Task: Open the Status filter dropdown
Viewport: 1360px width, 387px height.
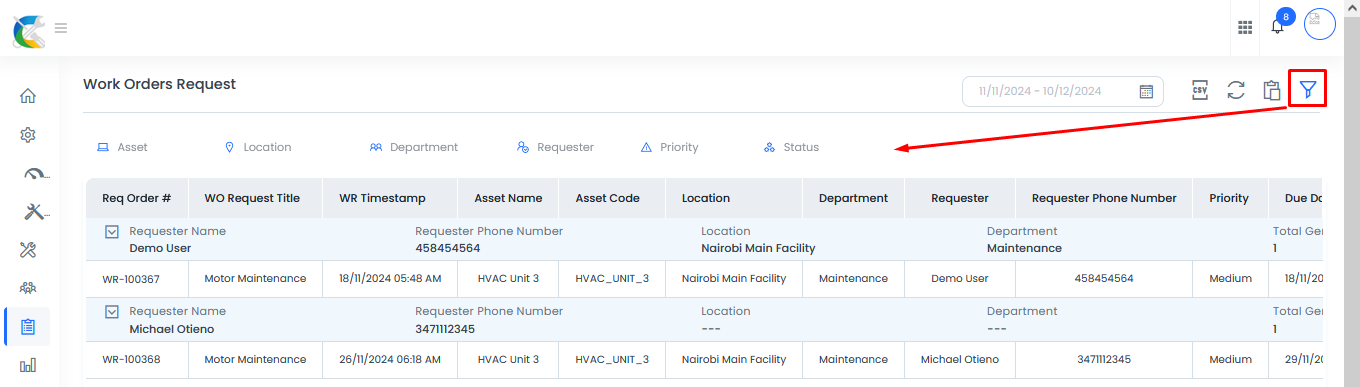Action: (791, 147)
